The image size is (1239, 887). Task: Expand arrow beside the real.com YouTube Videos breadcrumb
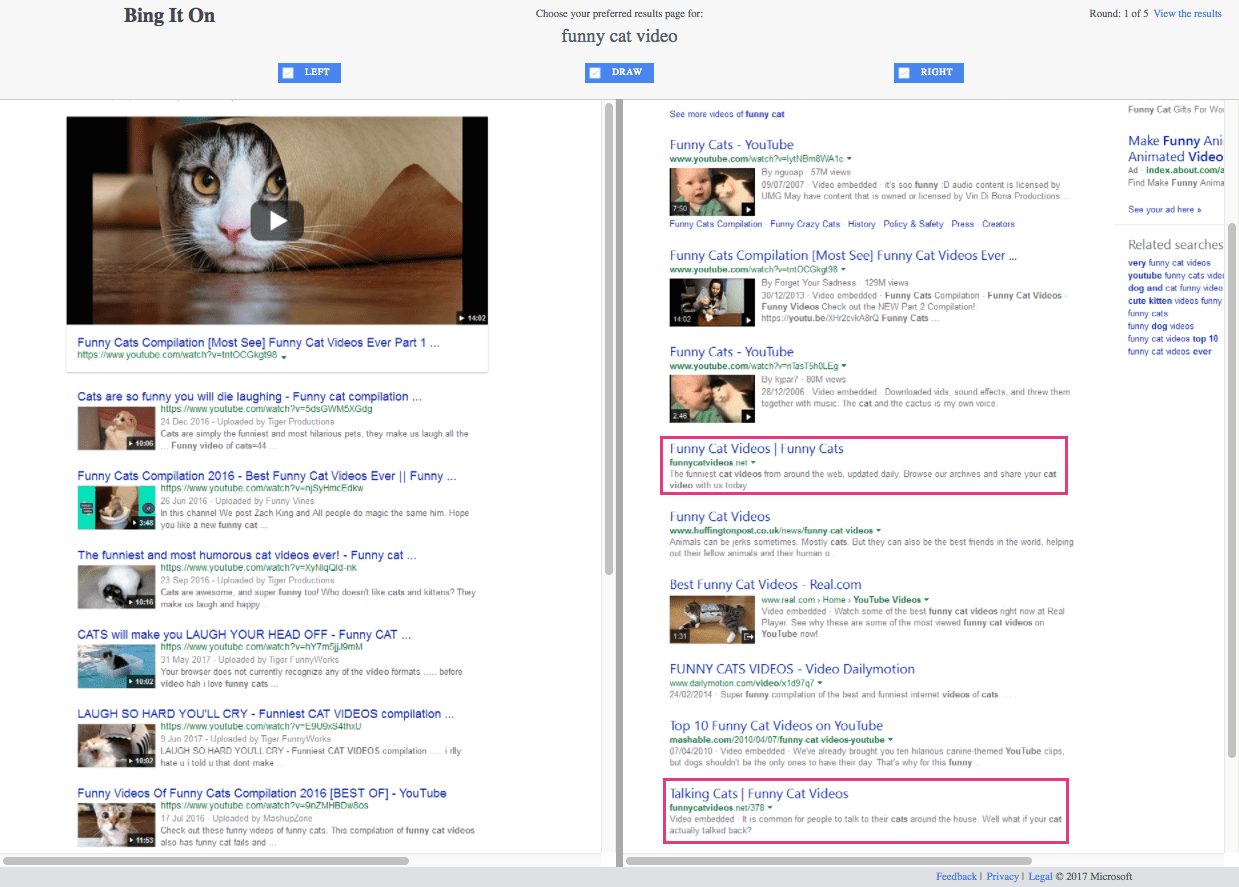tap(926, 600)
